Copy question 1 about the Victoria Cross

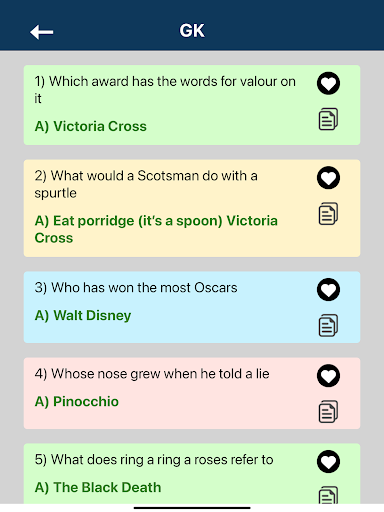coord(328,119)
